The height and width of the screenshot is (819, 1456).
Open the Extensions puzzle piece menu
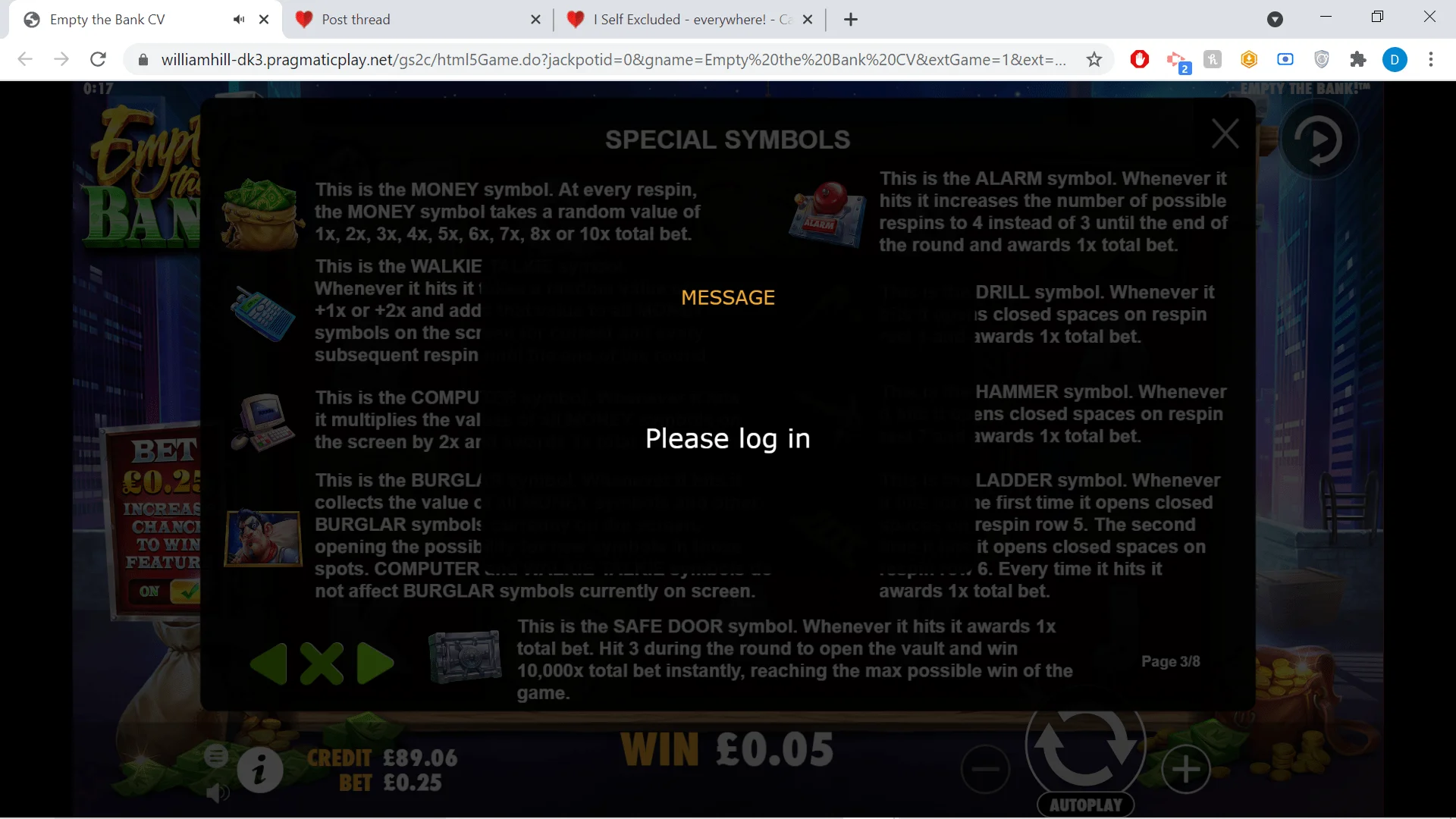(x=1358, y=59)
